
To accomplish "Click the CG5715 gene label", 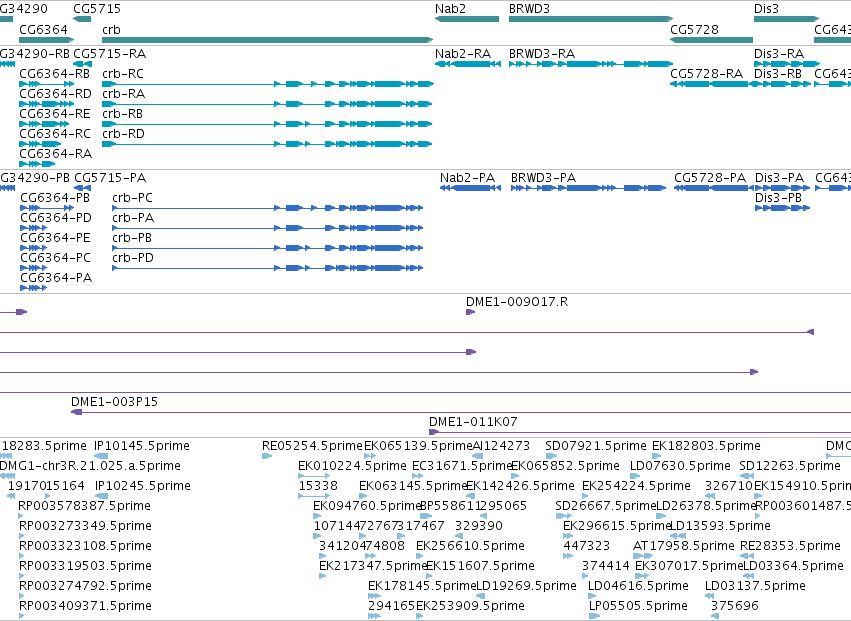I will click(97, 9).
